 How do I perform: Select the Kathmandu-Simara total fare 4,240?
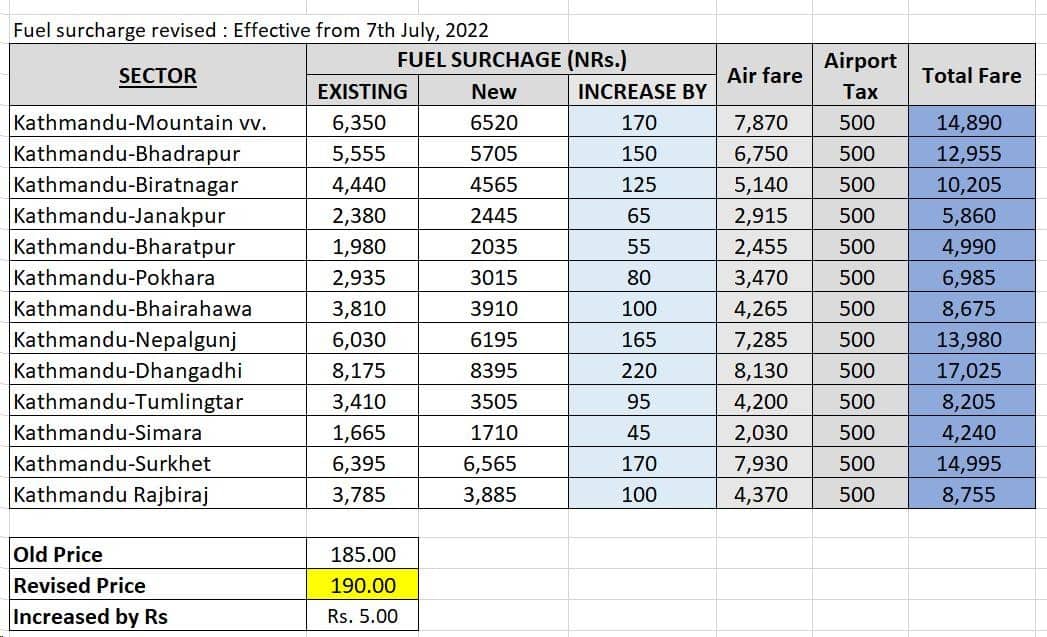click(972, 432)
